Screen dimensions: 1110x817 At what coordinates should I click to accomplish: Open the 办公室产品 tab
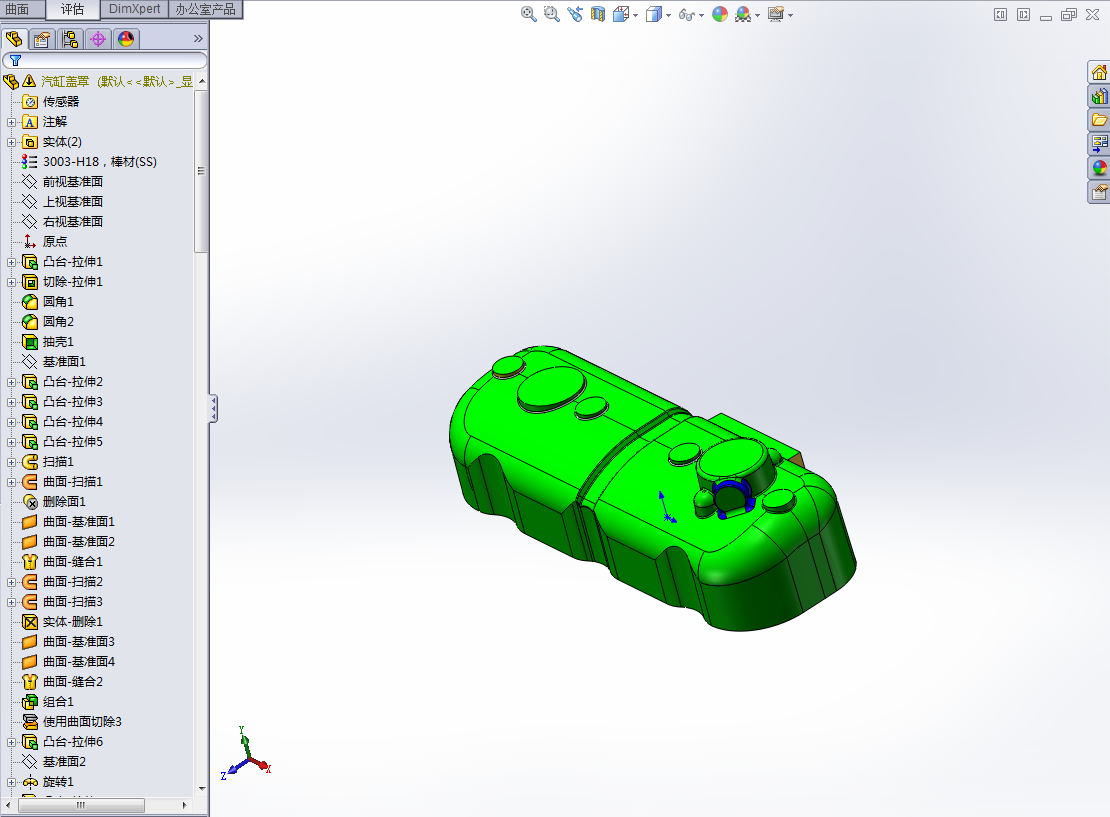(205, 9)
